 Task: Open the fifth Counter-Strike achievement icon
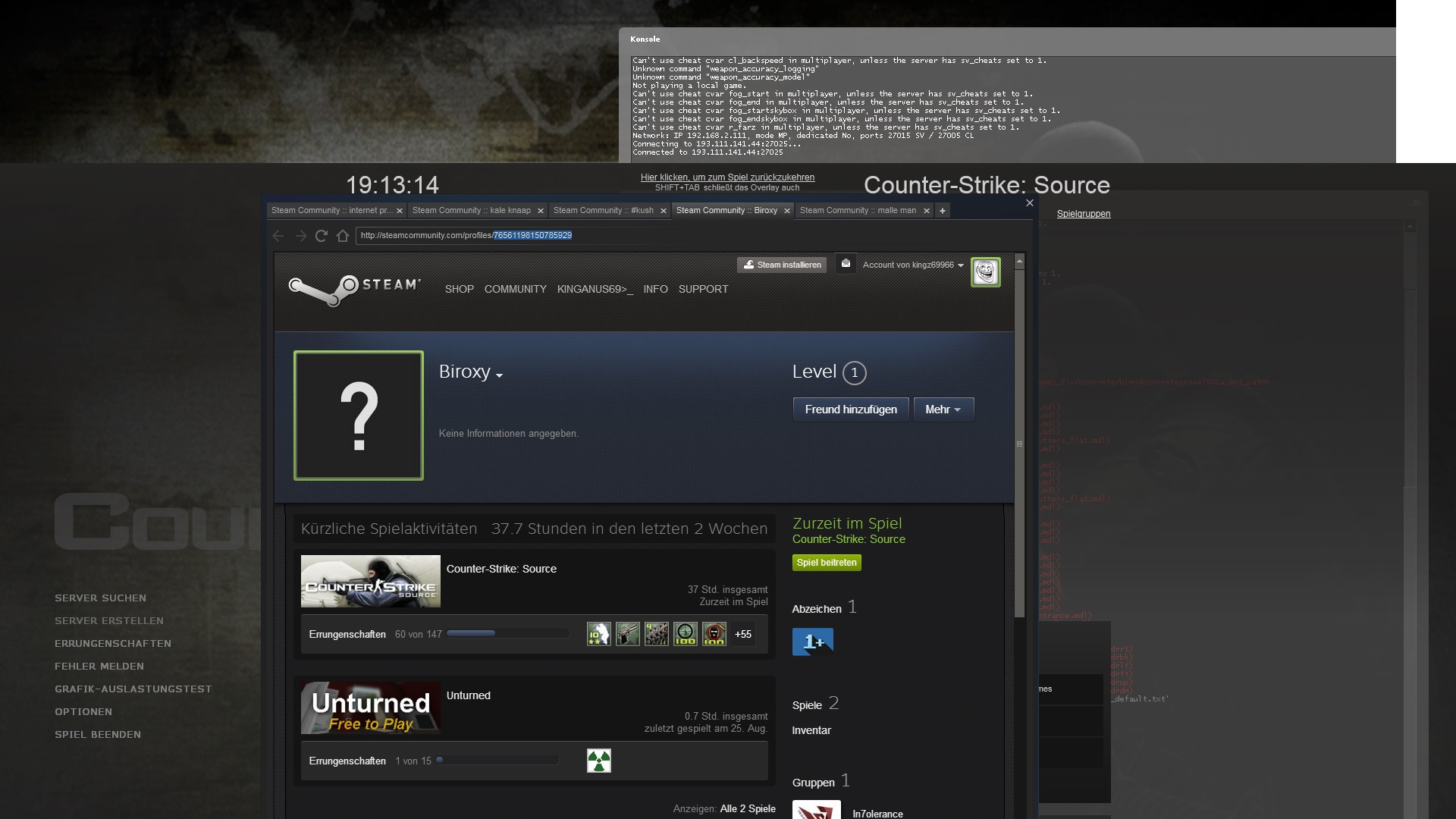[714, 634]
